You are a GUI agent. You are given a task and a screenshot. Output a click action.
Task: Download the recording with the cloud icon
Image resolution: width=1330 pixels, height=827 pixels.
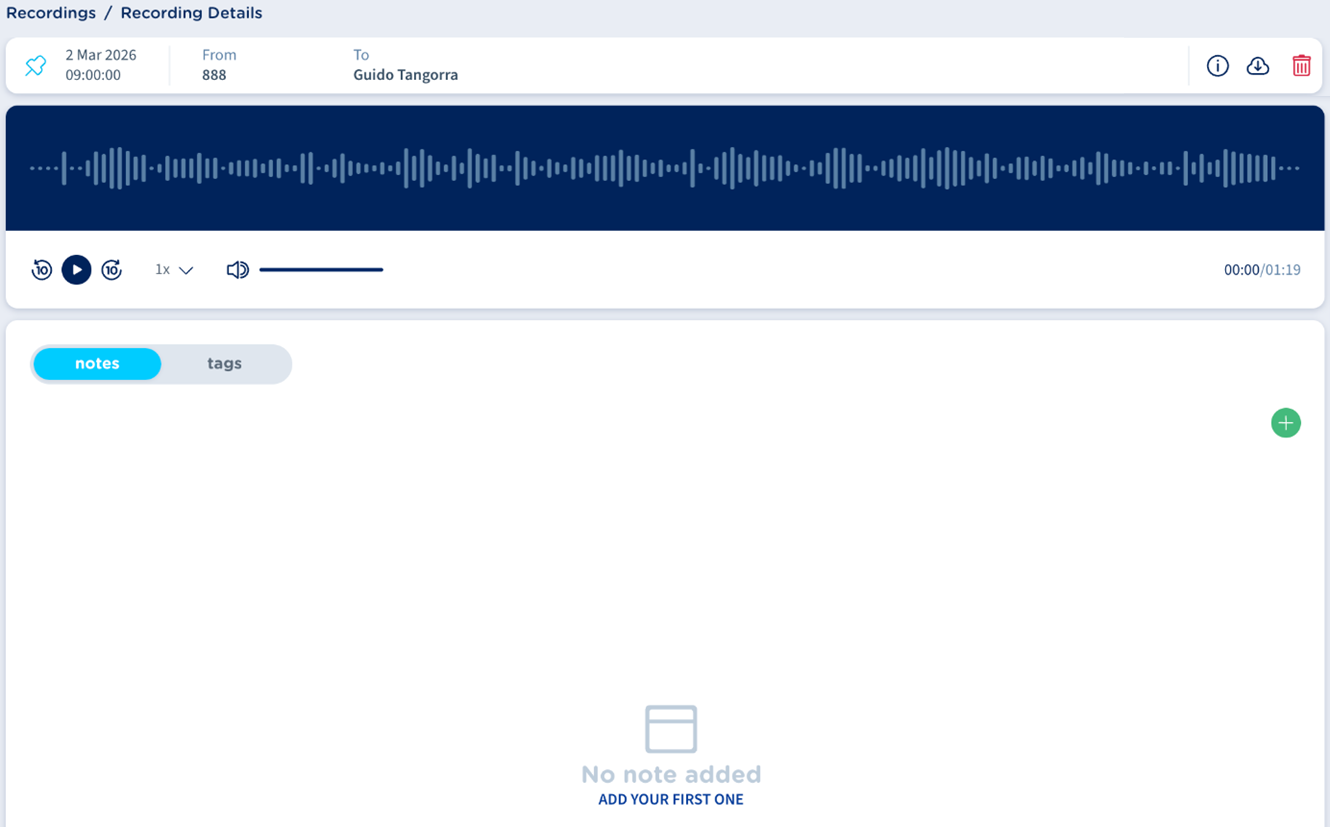(1258, 66)
